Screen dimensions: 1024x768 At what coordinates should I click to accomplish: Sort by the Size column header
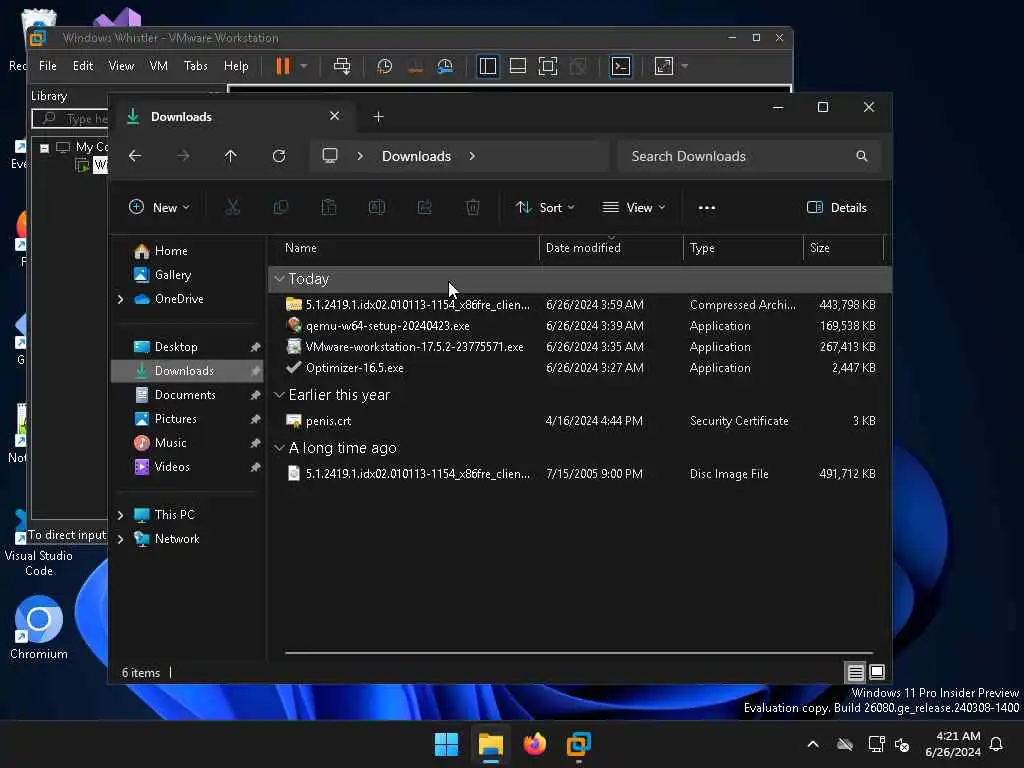820,248
